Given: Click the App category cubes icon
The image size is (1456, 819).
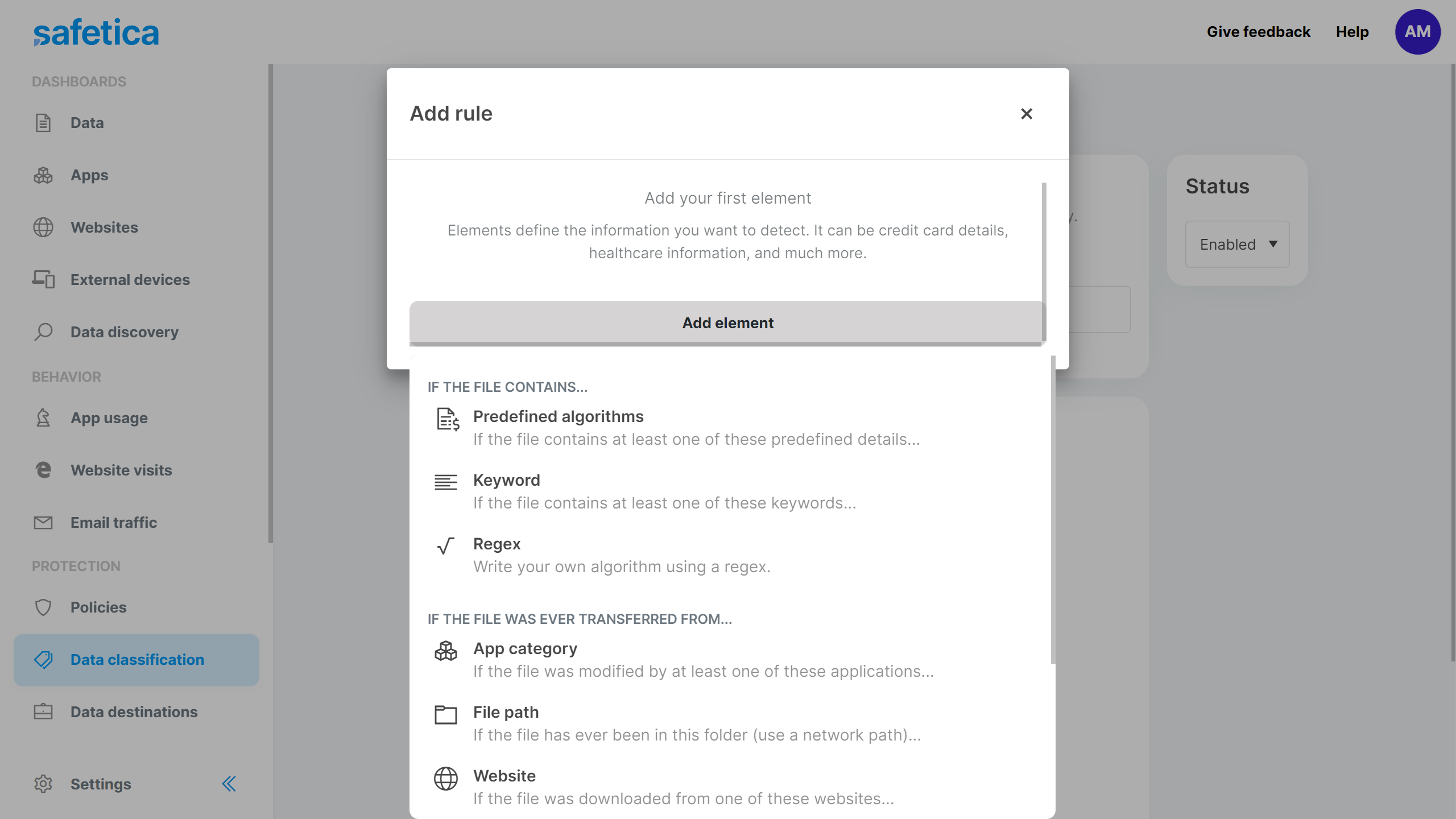Looking at the screenshot, I should [x=445, y=651].
